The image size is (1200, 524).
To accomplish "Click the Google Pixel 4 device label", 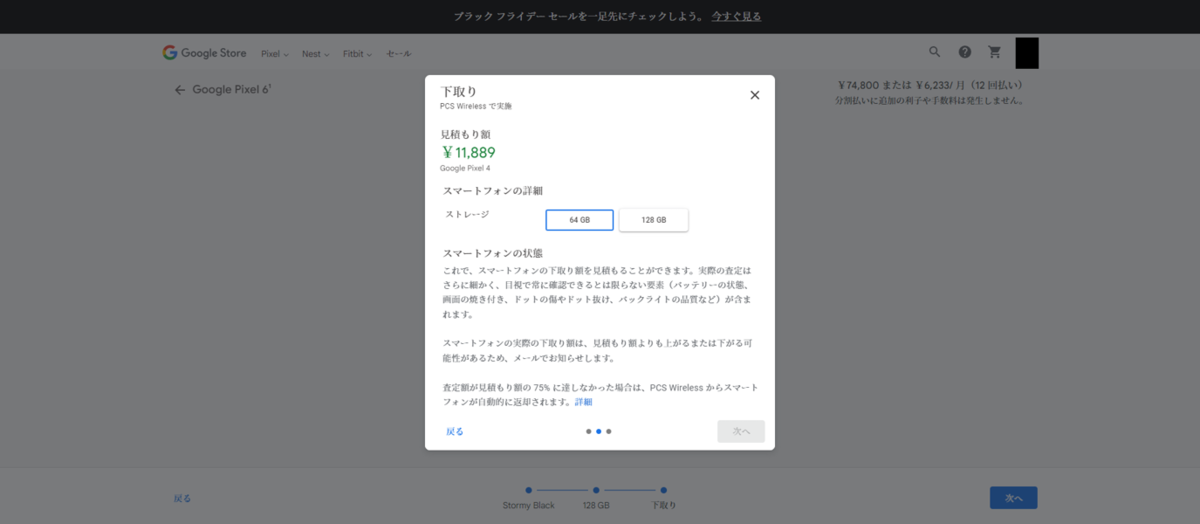I will (465, 168).
